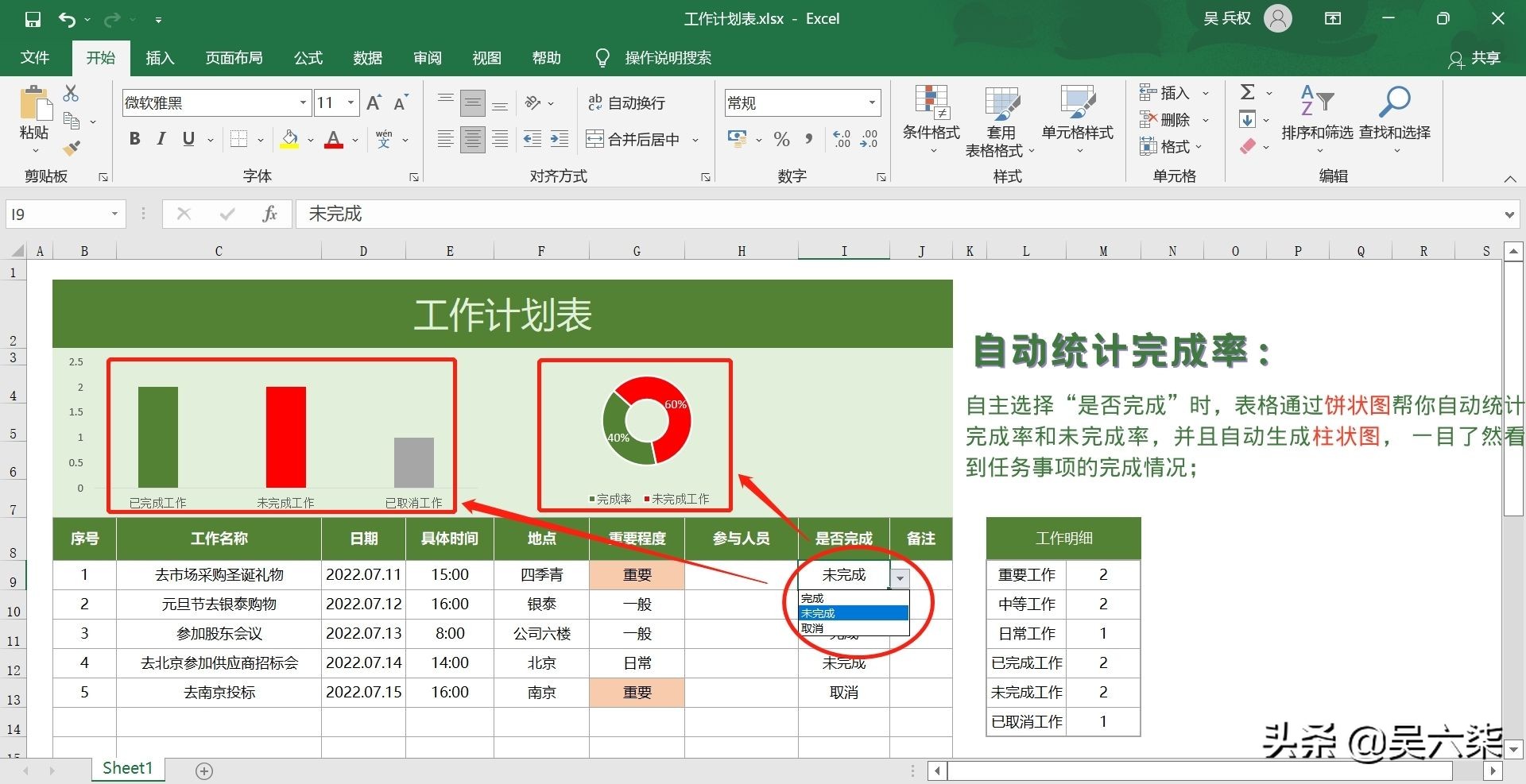Image resolution: width=1526 pixels, height=784 pixels.
Task: Decrease font size with small A icon
Action: (x=401, y=102)
